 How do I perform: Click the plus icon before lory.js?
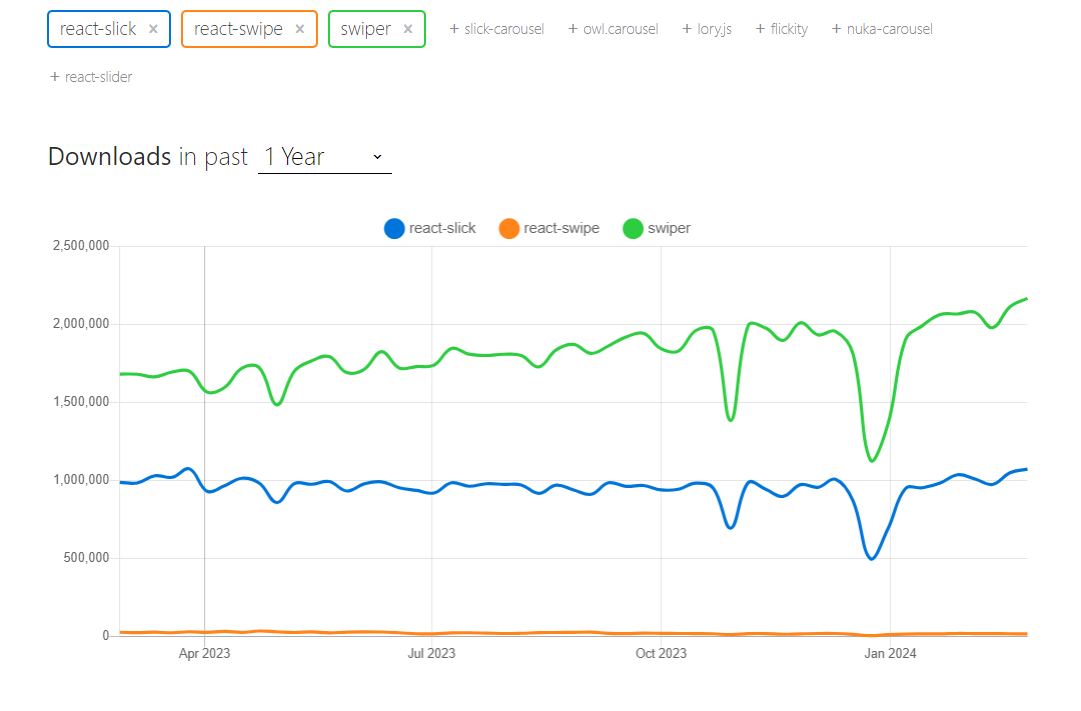point(687,29)
